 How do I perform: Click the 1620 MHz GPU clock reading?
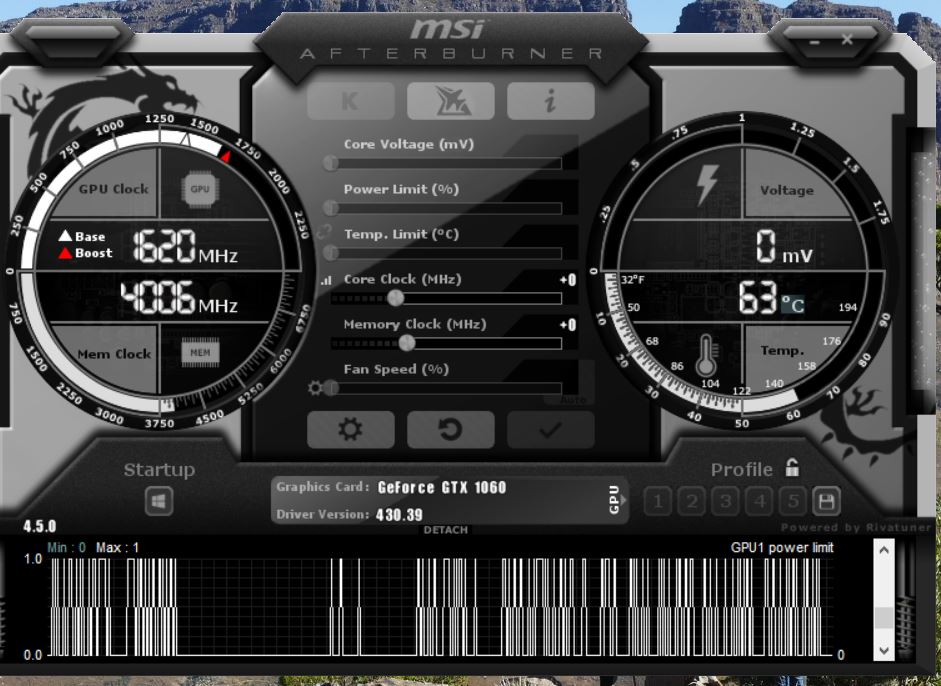coord(185,246)
